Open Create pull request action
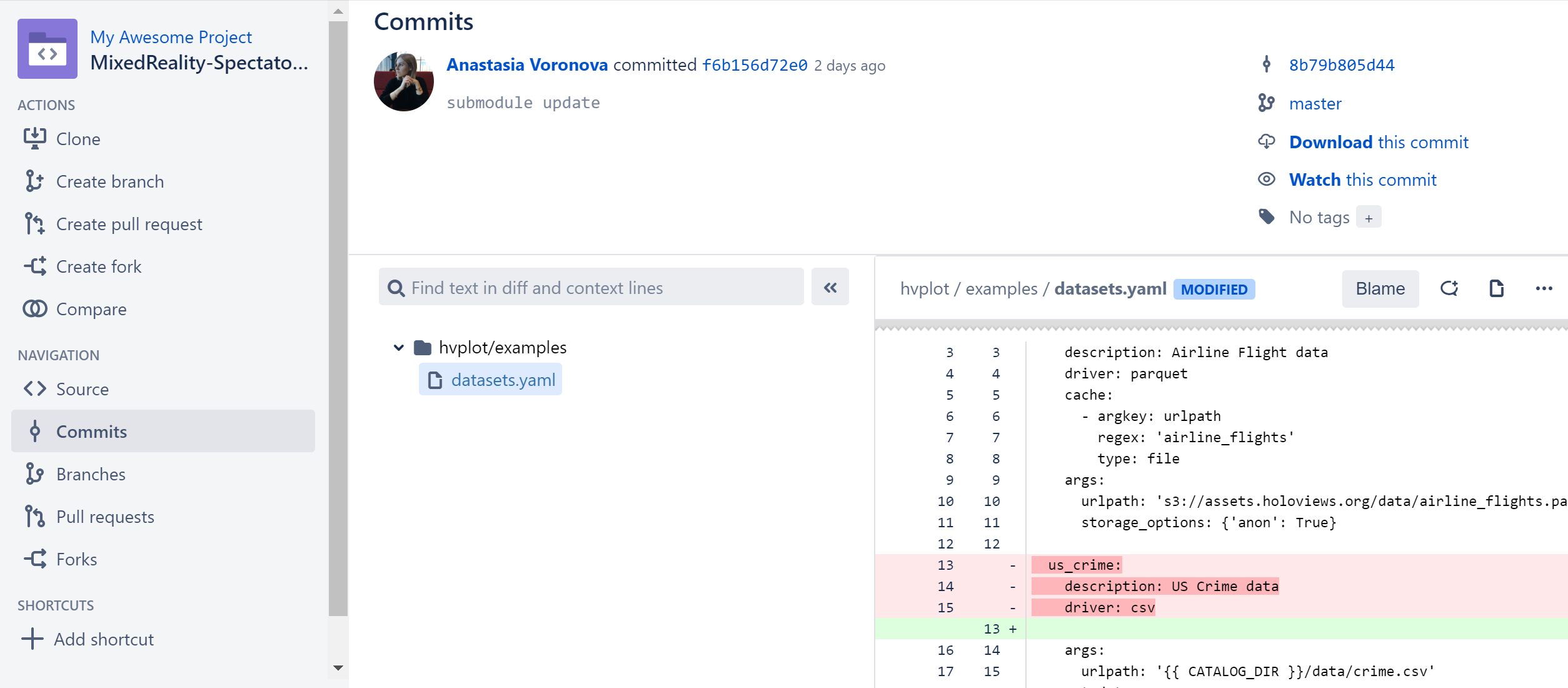Image resolution: width=1568 pixels, height=688 pixels. (x=129, y=224)
